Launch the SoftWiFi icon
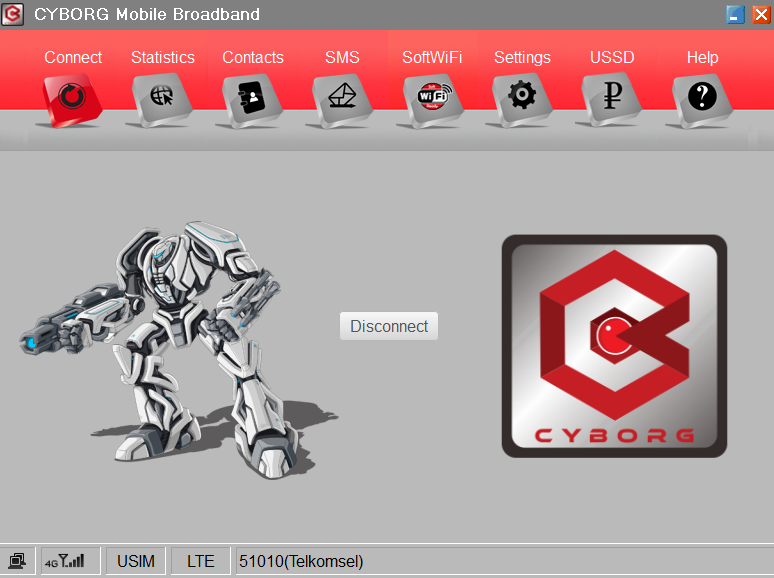 [x=432, y=100]
